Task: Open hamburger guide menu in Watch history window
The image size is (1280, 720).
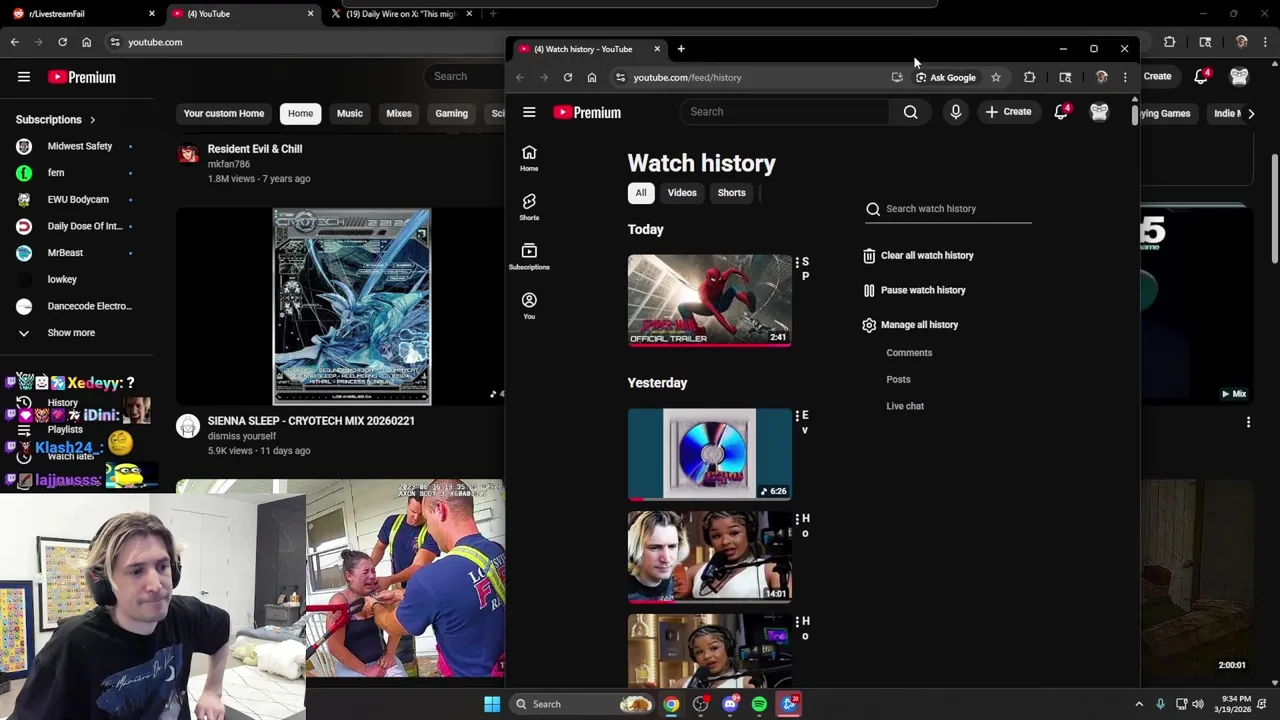Action: [529, 112]
